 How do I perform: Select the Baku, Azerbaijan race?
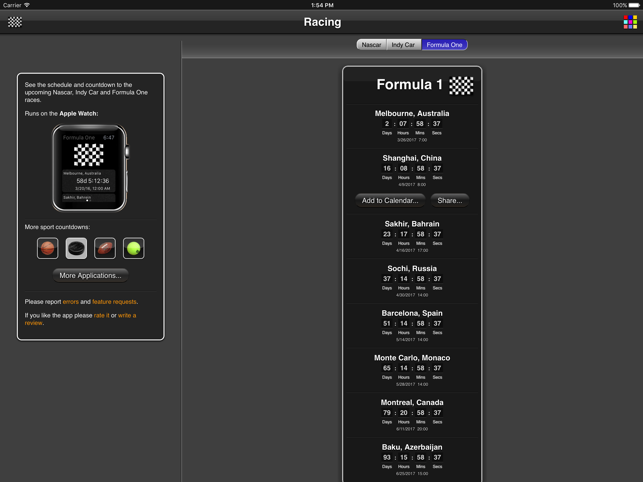click(x=412, y=460)
